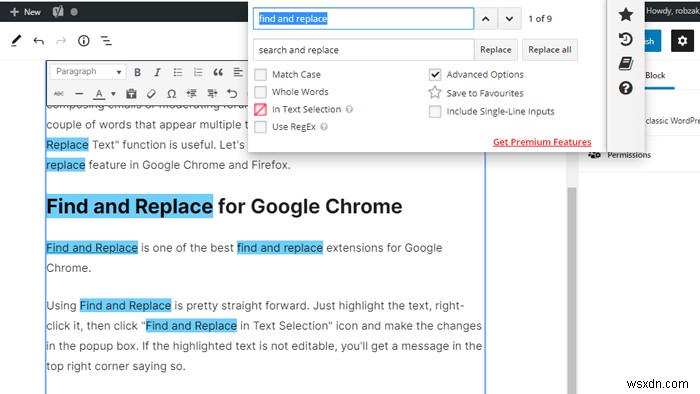Toggle italic formatting
This screenshot has height=394, width=700.
157,72
